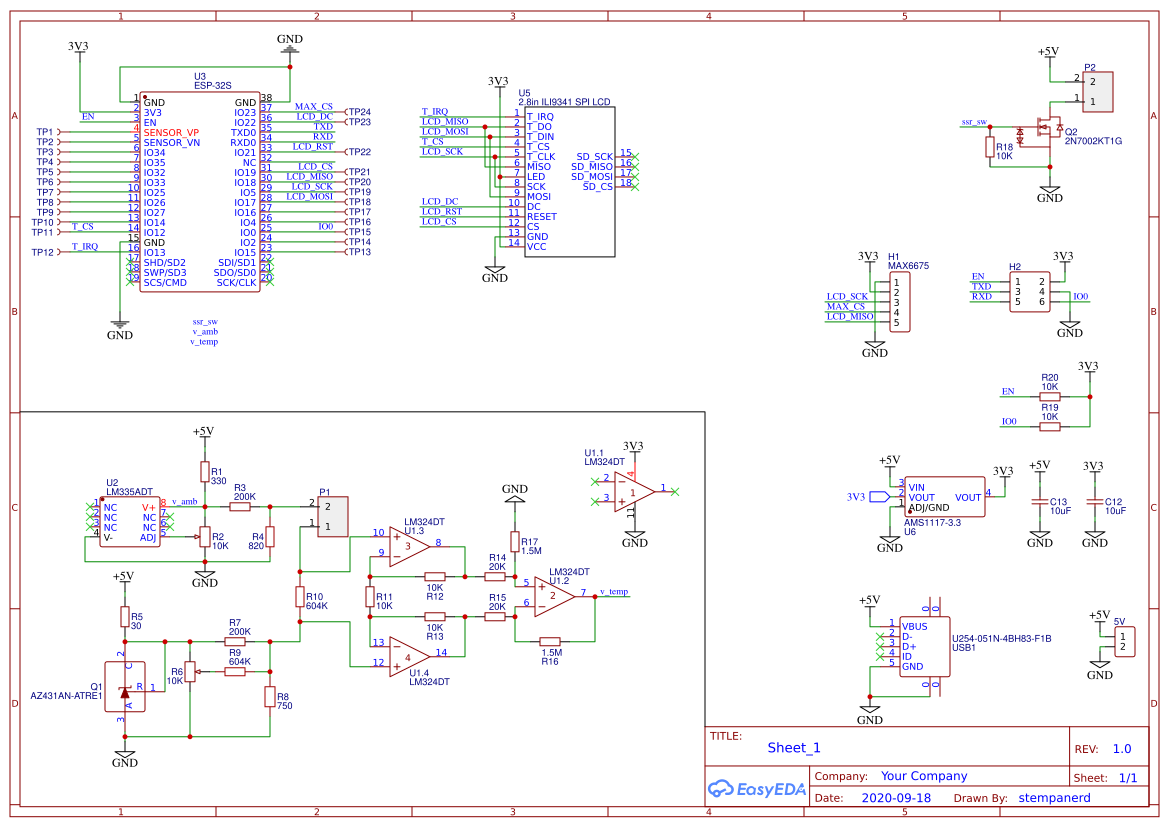Screen dimensions: 1169x827
Task: Select the v_temp net label
Action: pyautogui.click(x=615, y=591)
